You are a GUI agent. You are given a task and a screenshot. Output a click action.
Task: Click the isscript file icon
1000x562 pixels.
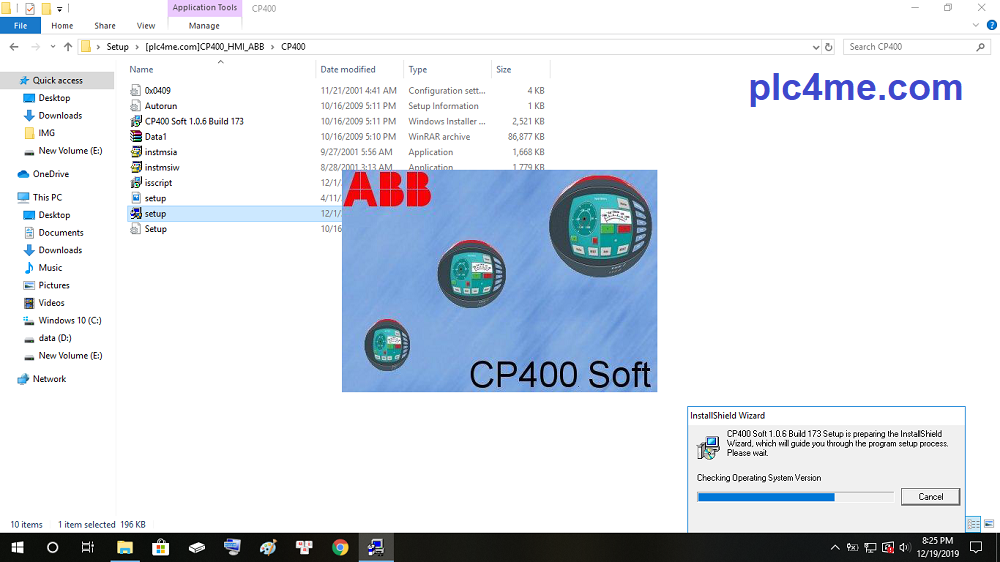click(137, 183)
